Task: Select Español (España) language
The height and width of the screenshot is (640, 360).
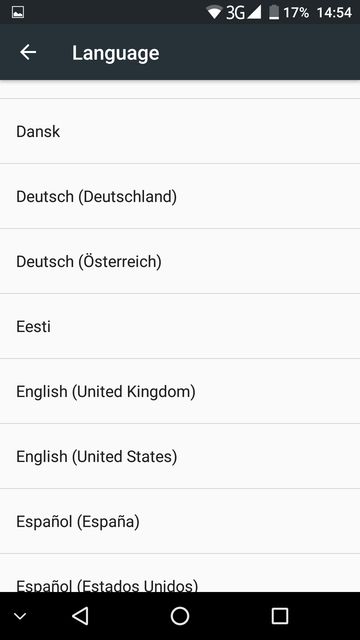Action: click(x=180, y=521)
